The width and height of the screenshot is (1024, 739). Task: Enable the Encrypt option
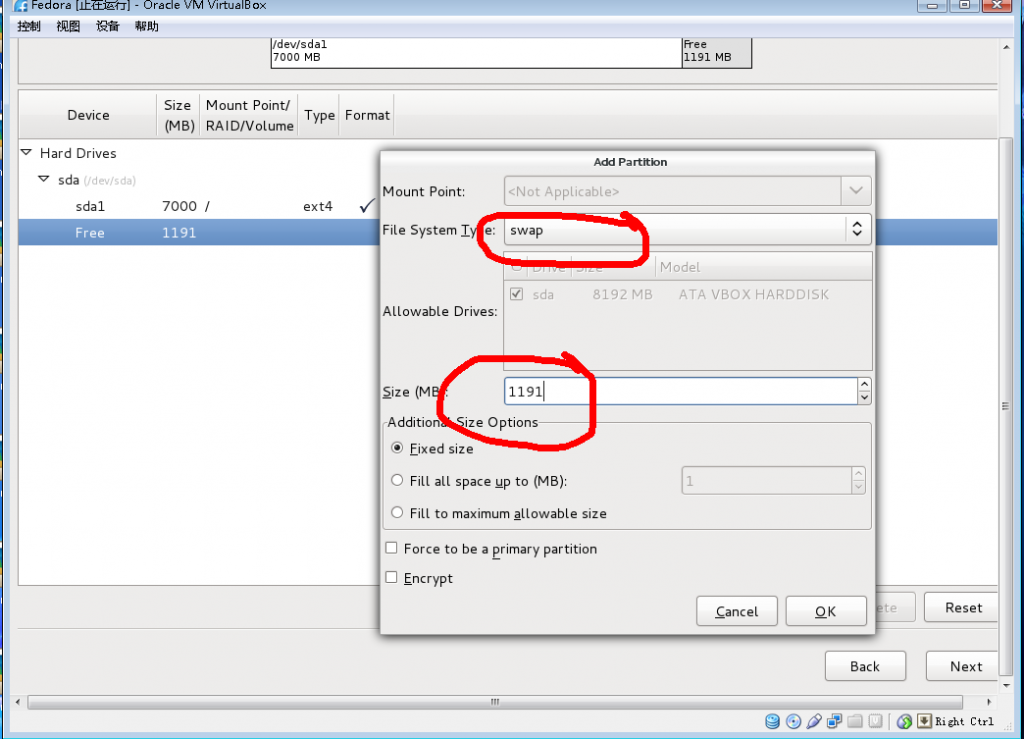(391, 578)
